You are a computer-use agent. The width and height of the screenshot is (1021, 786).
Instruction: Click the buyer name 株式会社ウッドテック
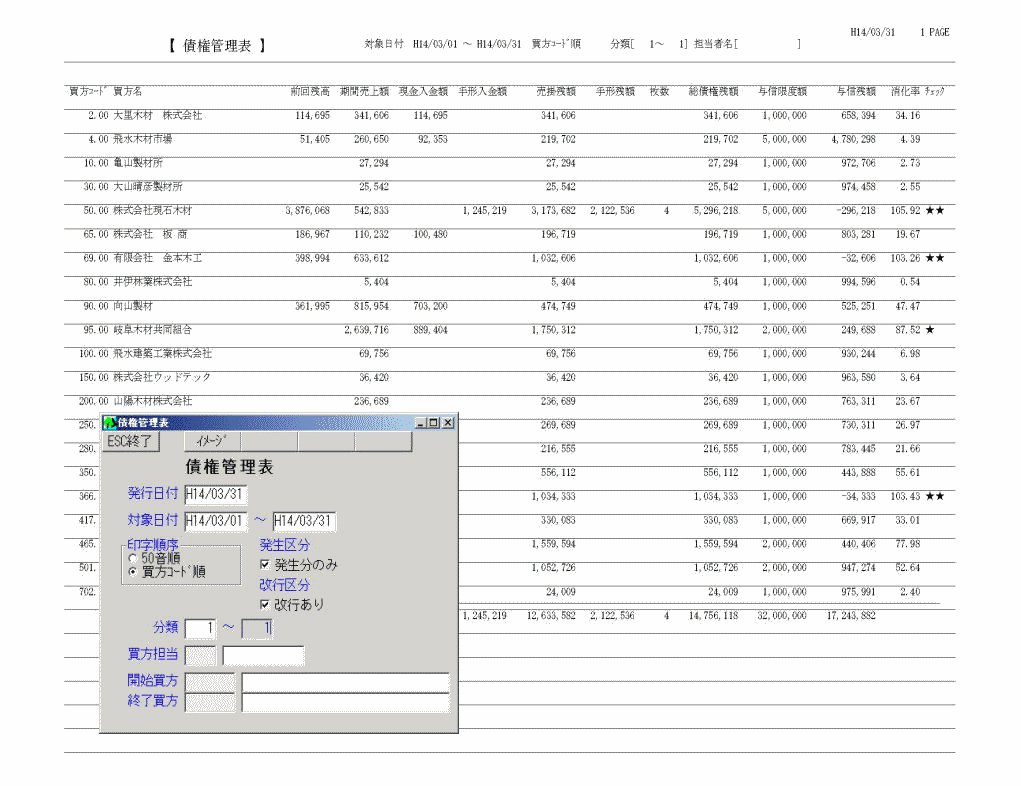162,378
